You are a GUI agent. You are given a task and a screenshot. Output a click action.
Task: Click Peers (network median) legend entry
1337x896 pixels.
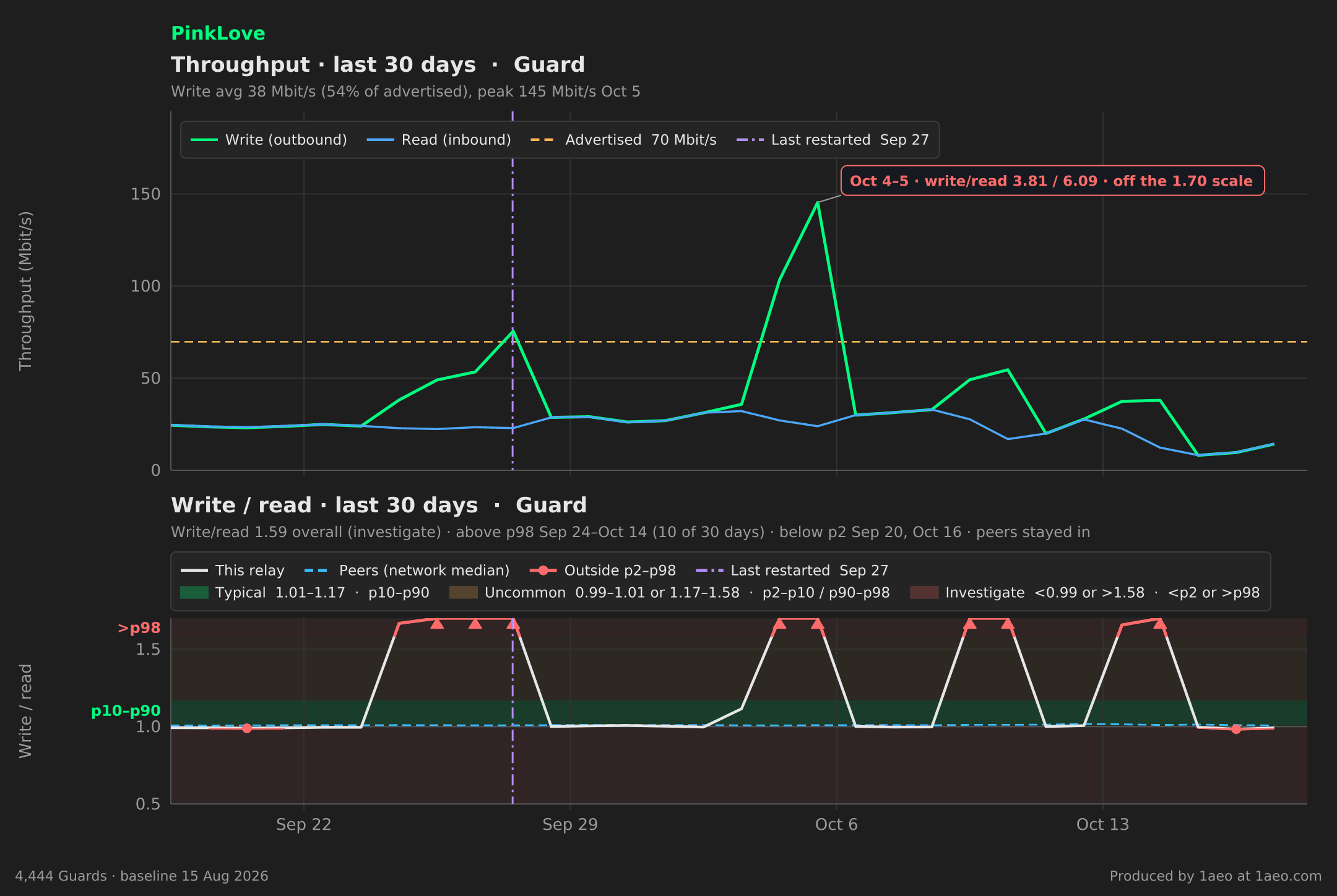pos(407,571)
